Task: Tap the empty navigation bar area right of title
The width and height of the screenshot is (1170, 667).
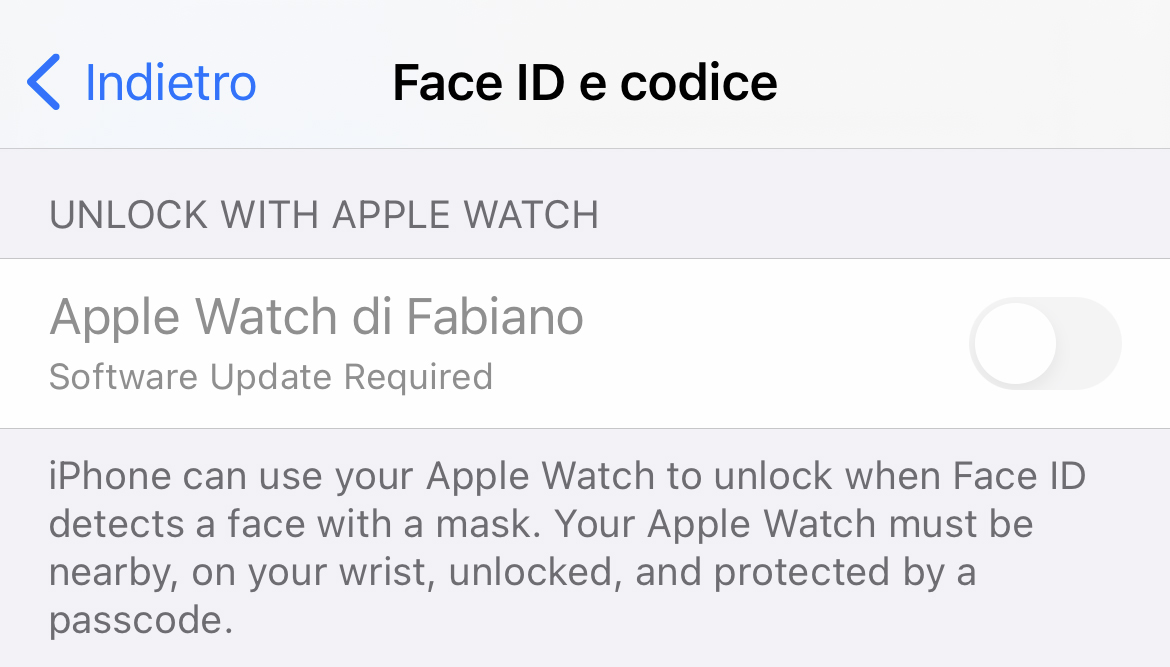Action: [x=970, y=82]
